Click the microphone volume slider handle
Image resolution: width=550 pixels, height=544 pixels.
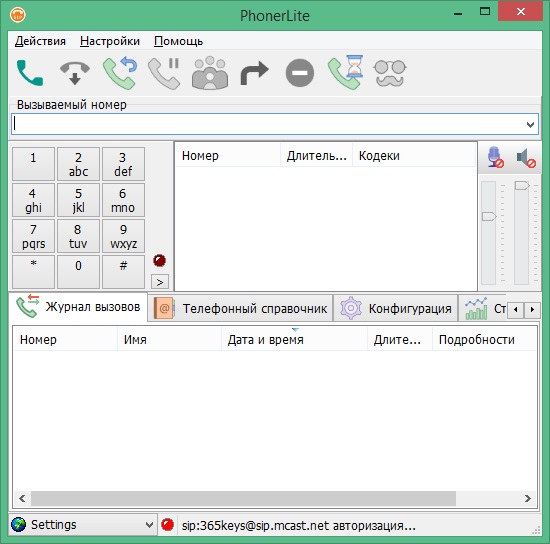click(x=489, y=216)
